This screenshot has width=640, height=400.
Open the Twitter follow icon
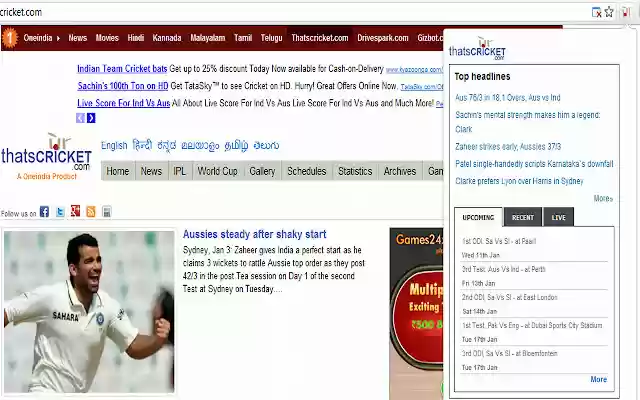pos(60,211)
